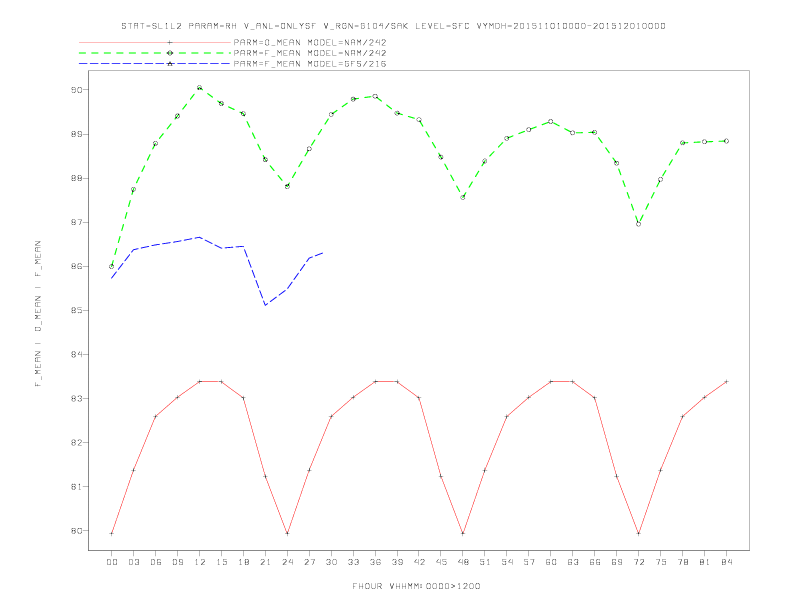Click x-axis tick label 21
The height and width of the screenshot is (612, 792).
[265, 562]
